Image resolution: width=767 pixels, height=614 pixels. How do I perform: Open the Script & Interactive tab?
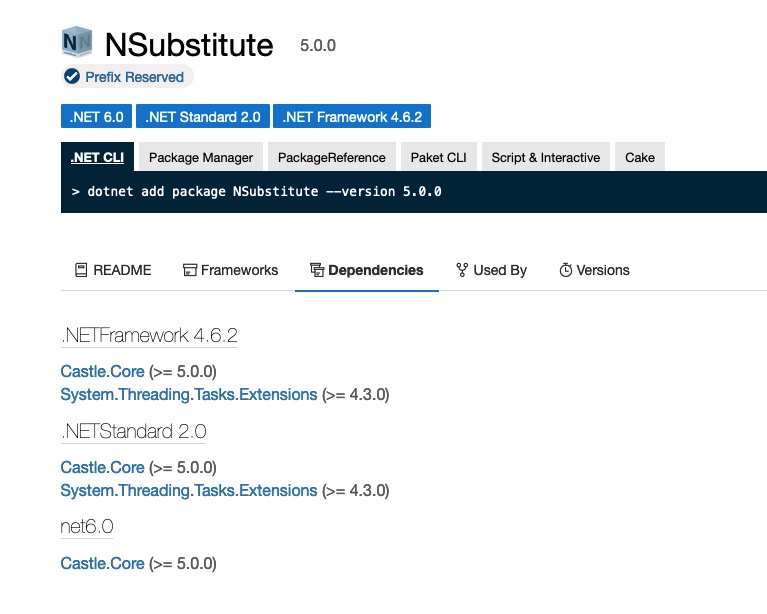(545, 157)
